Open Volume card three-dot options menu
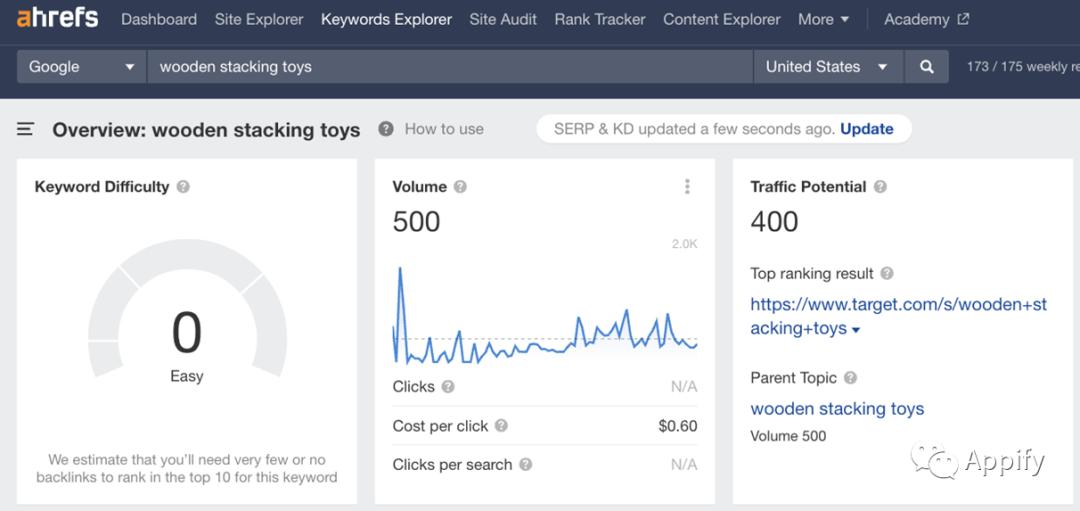Screen dimensions: 1080x511 [x=687, y=187]
